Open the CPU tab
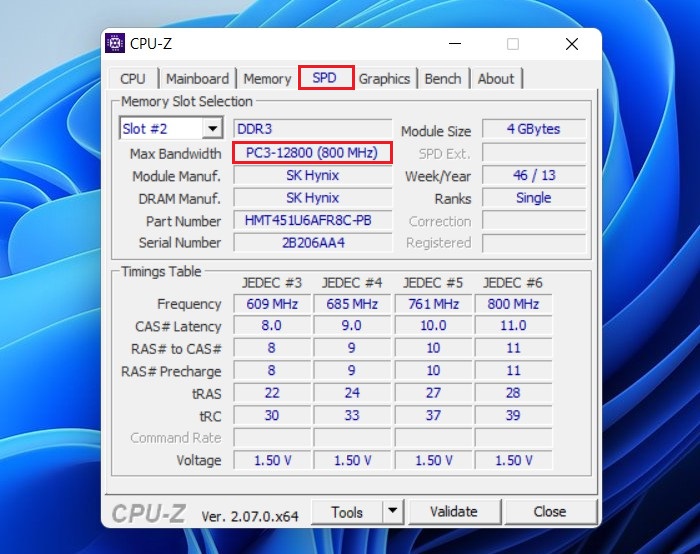This screenshot has height=554, width=700. point(133,79)
